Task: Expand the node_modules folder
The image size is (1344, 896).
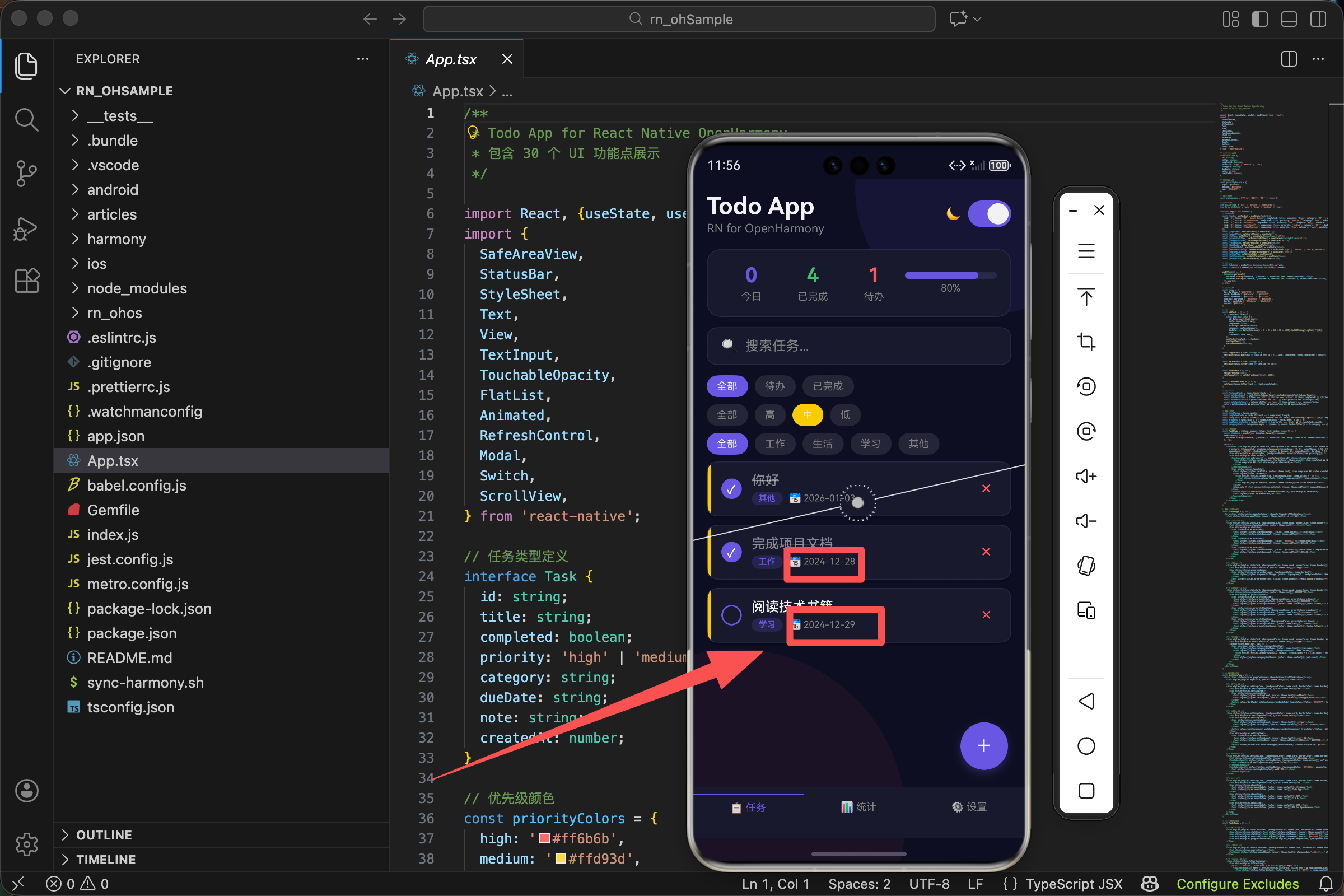Action: (x=137, y=288)
